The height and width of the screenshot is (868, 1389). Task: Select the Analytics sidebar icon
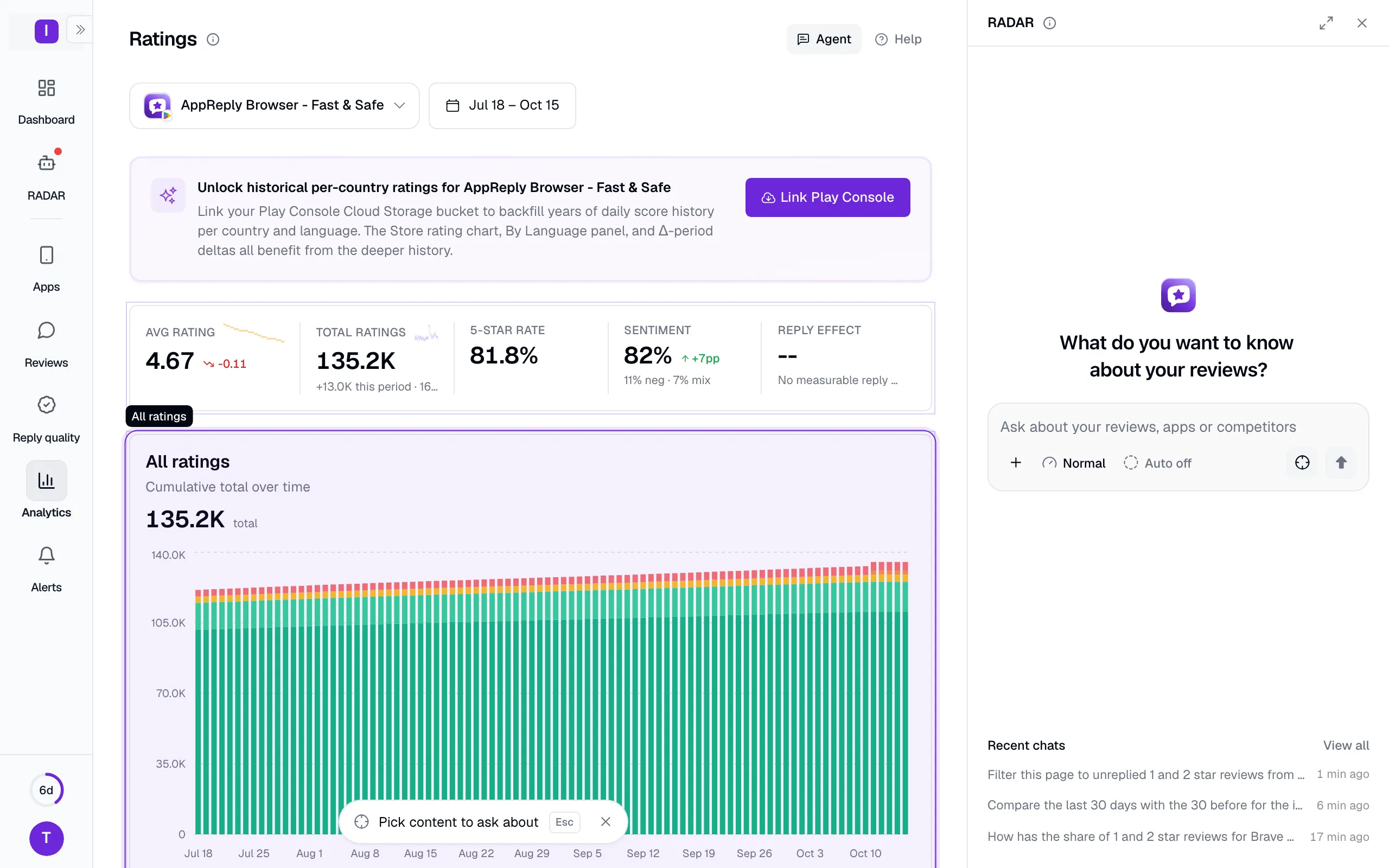(x=46, y=481)
